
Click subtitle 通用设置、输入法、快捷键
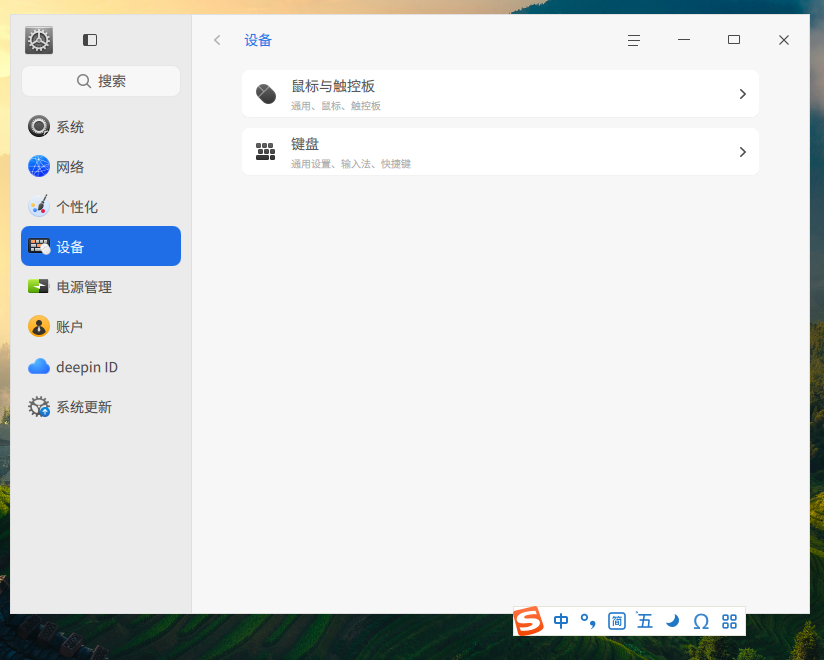(351, 164)
